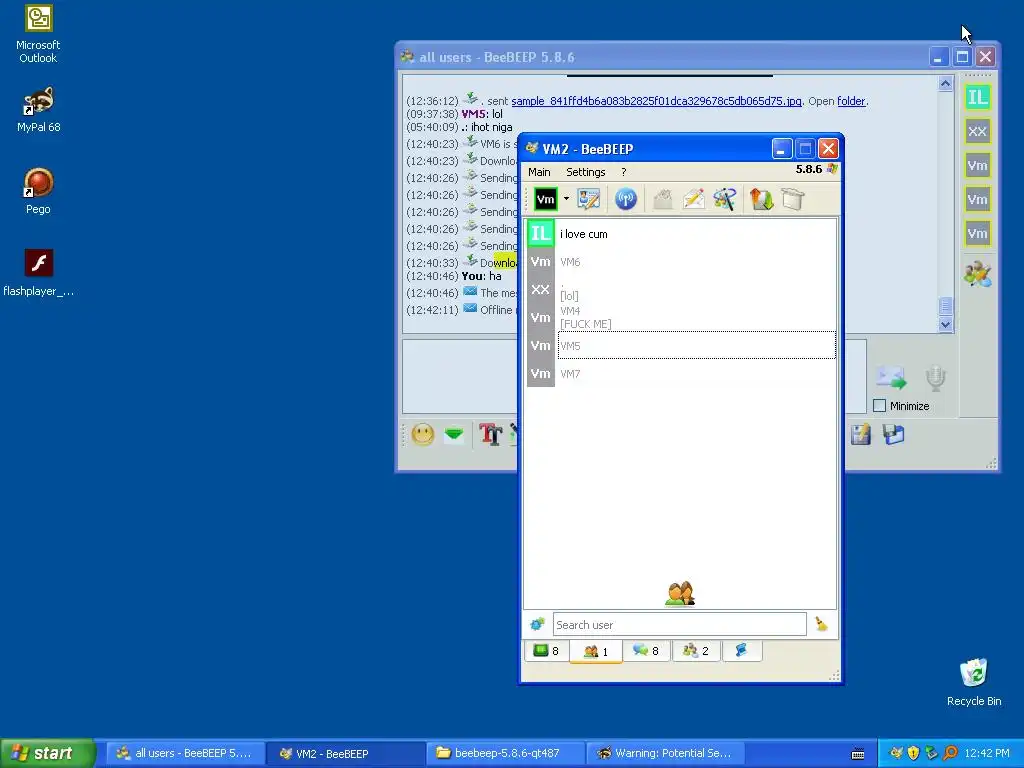Viewport: 1024px width, 768px height.
Task: Click the yellow security shield tray icon
Action: (914, 753)
